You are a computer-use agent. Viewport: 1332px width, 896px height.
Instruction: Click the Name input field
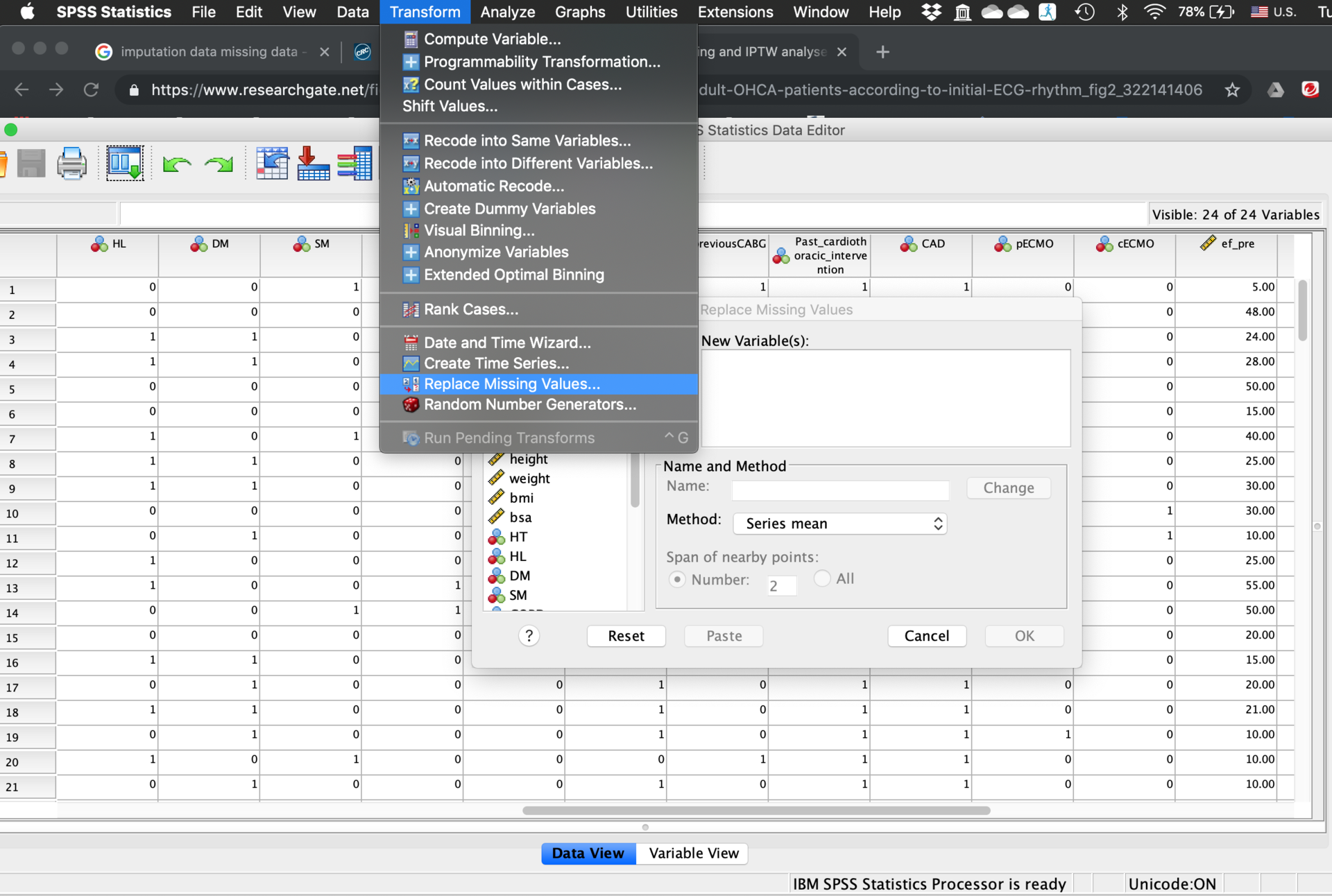[x=840, y=489]
